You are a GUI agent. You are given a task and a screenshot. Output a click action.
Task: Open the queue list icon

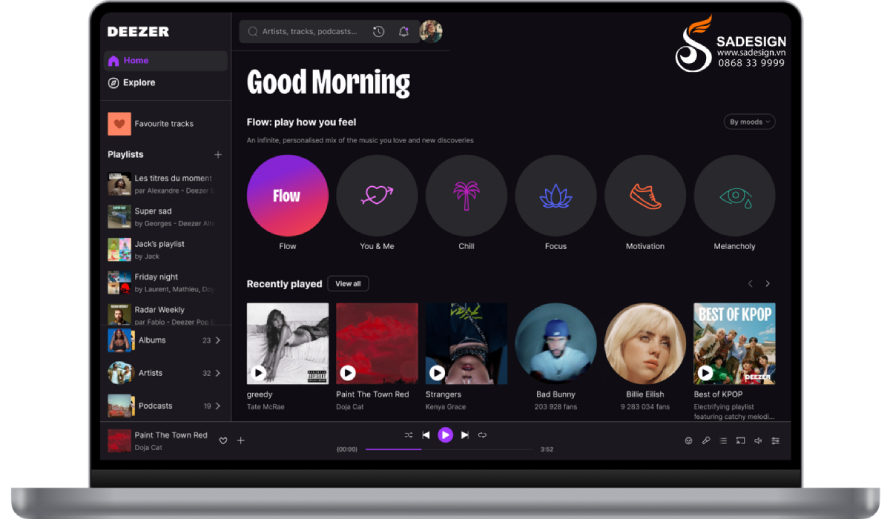pos(723,441)
